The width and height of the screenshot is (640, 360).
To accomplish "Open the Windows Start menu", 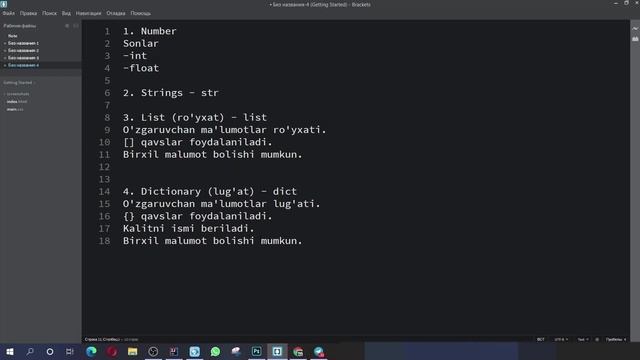I will pos(10,351).
